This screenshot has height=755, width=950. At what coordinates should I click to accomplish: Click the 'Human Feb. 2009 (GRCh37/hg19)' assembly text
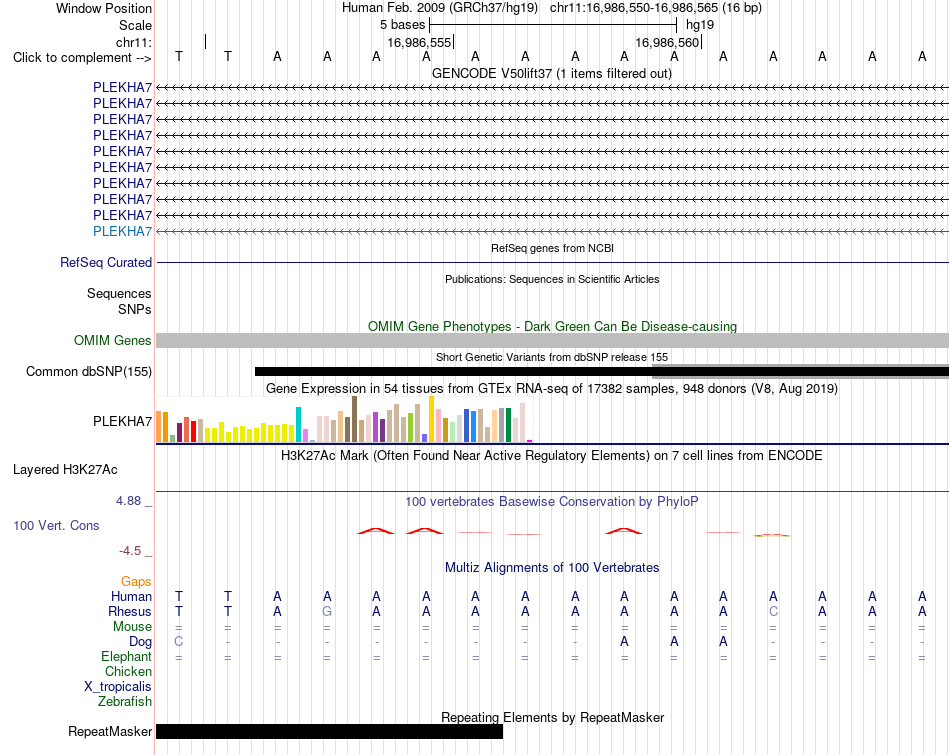click(x=440, y=8)
